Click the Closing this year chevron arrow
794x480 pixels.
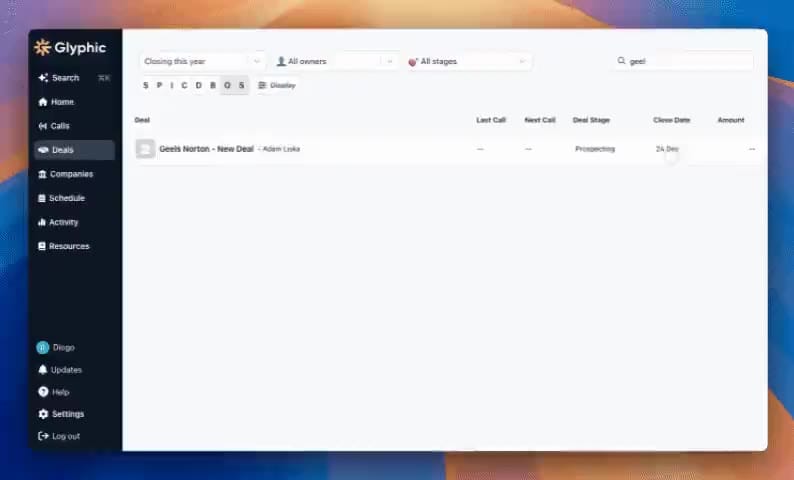click(x=257, y=61)
